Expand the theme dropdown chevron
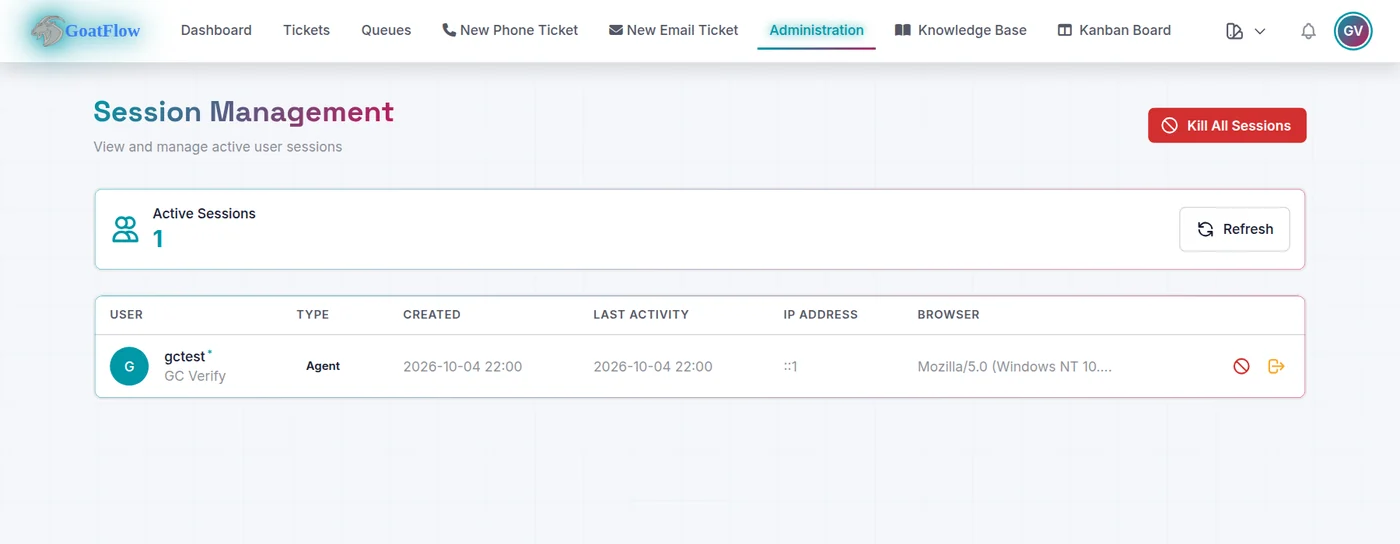 pyautogui.click(x=1260, y=31)
